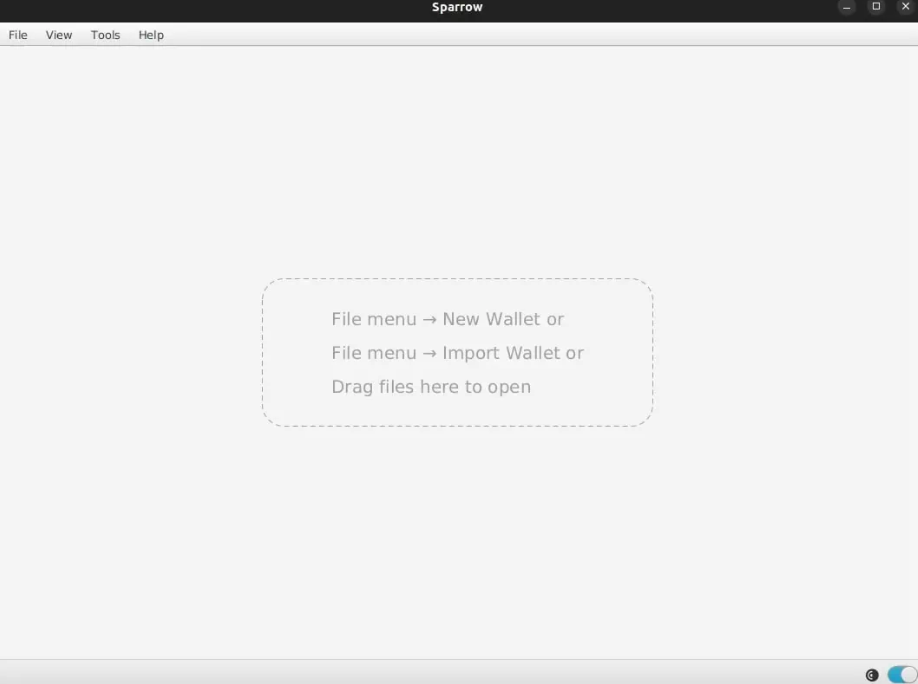This screenshot has width=918, height=684.
Task: Open the View menu
Action: point(59,35)
